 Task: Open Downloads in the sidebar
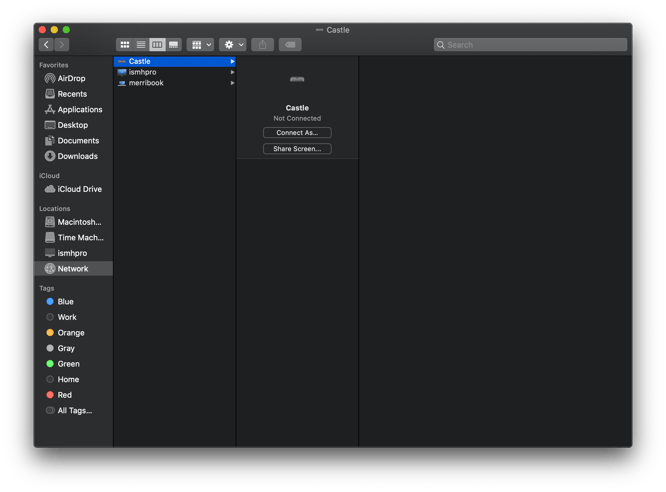click(x=73, y=156)
